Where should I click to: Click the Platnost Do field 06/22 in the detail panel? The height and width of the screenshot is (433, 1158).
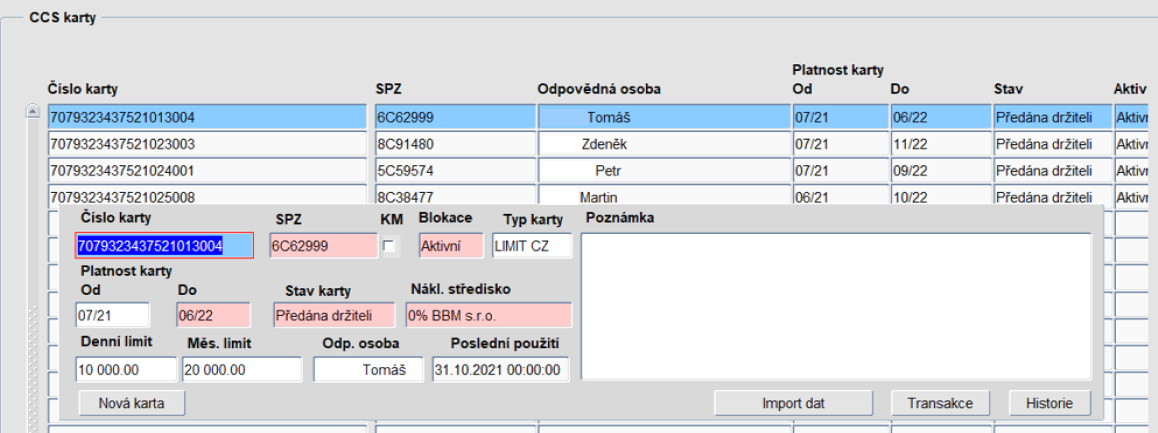click(213, 316)
